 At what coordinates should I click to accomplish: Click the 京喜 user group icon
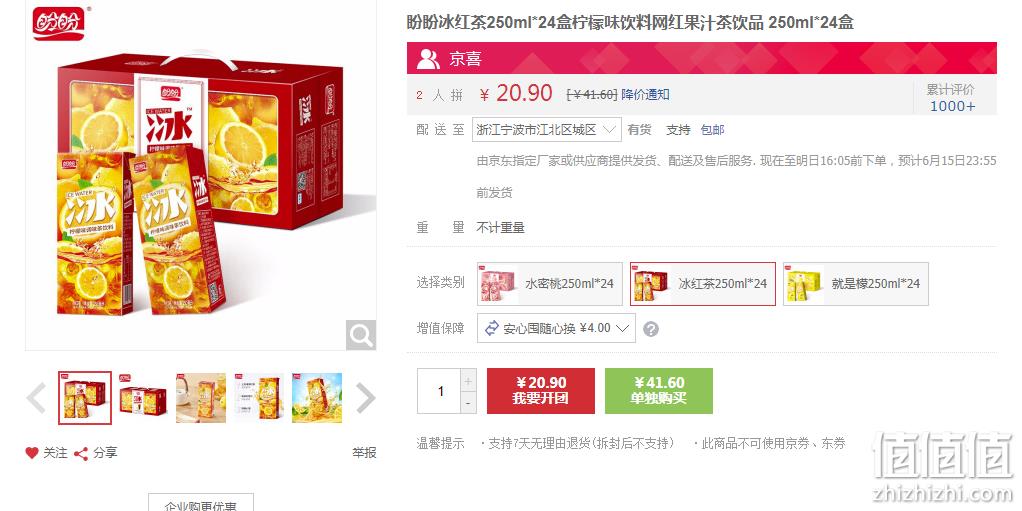[x=428, y=59]
